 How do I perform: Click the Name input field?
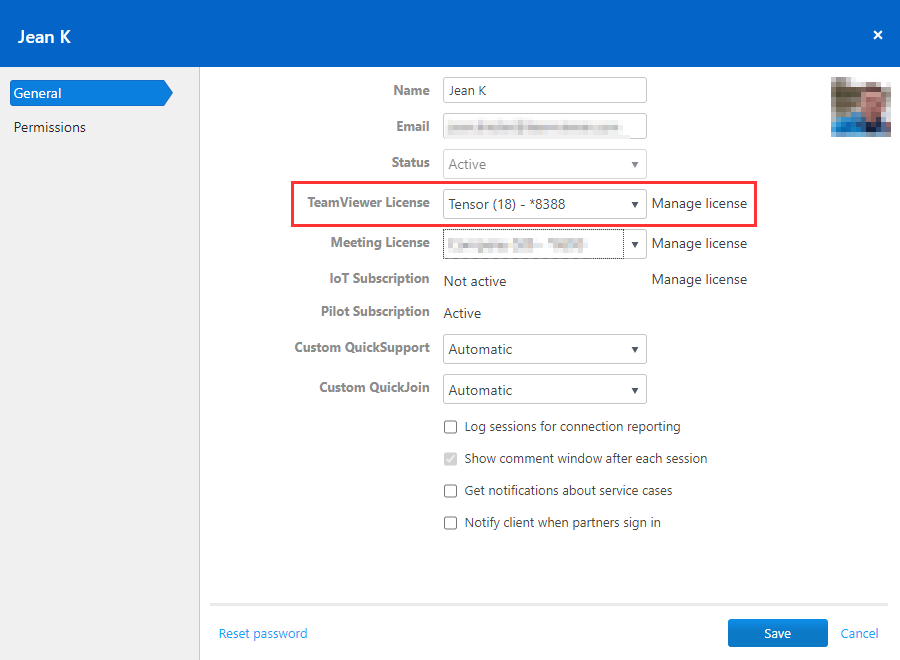545,90
